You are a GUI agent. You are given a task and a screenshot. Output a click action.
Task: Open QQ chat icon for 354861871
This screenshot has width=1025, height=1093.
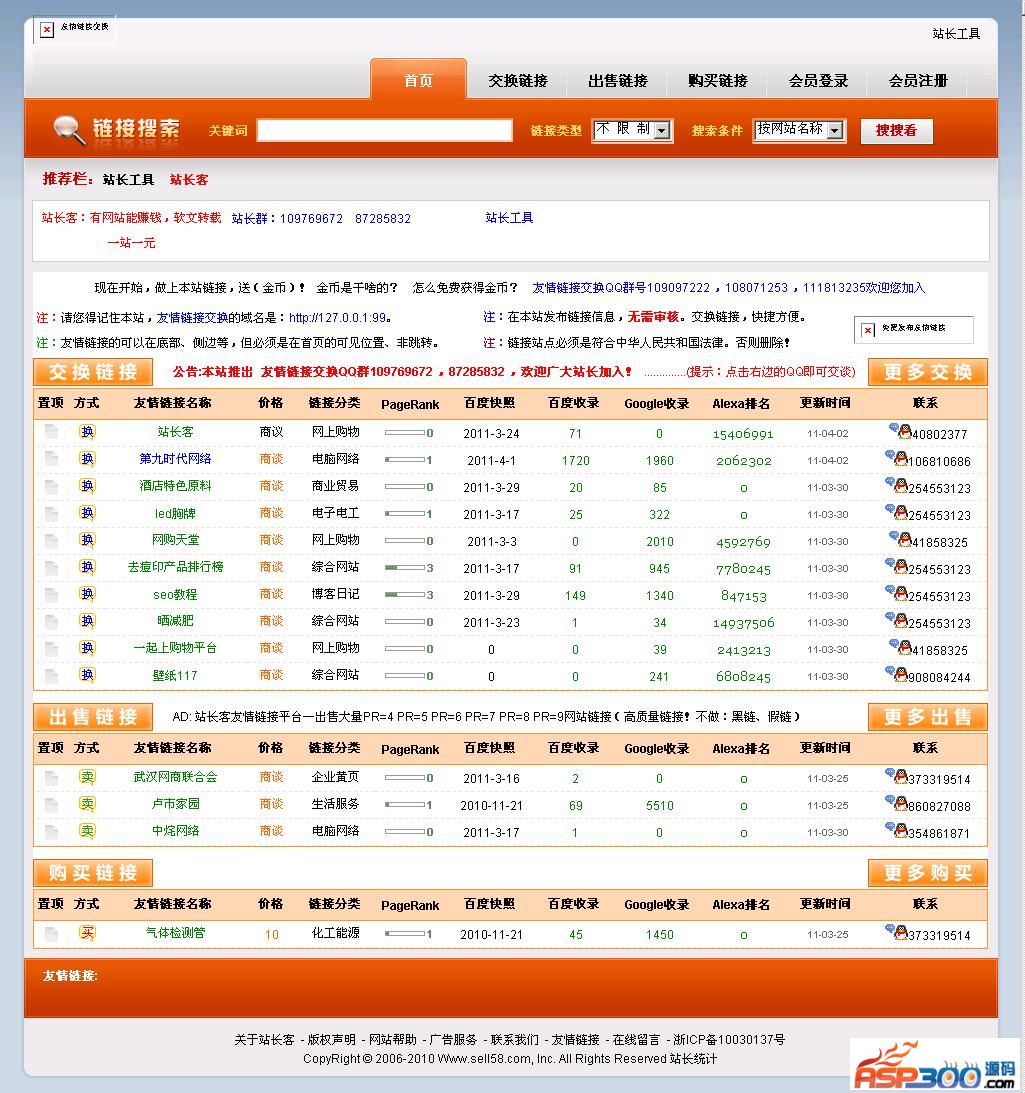896,830
